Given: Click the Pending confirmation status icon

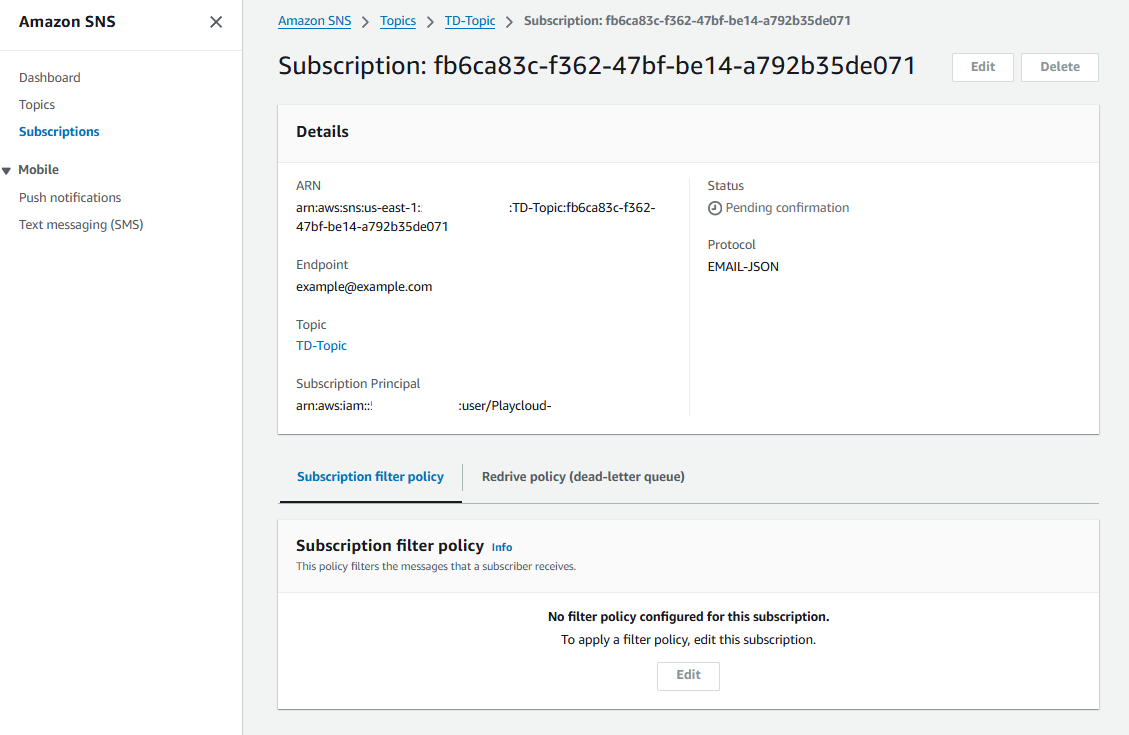Looking at the screenshot, I should click(x=714, y=208).
